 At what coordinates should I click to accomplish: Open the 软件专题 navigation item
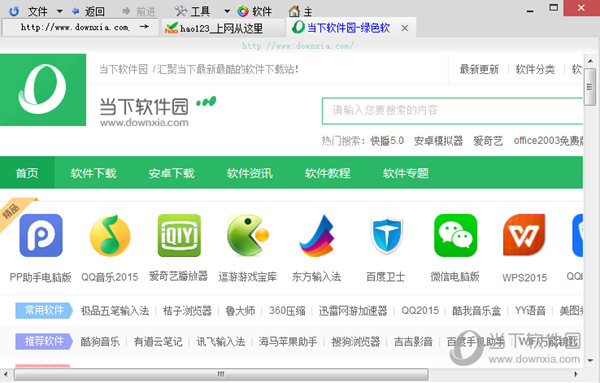[x=406, y=173]
